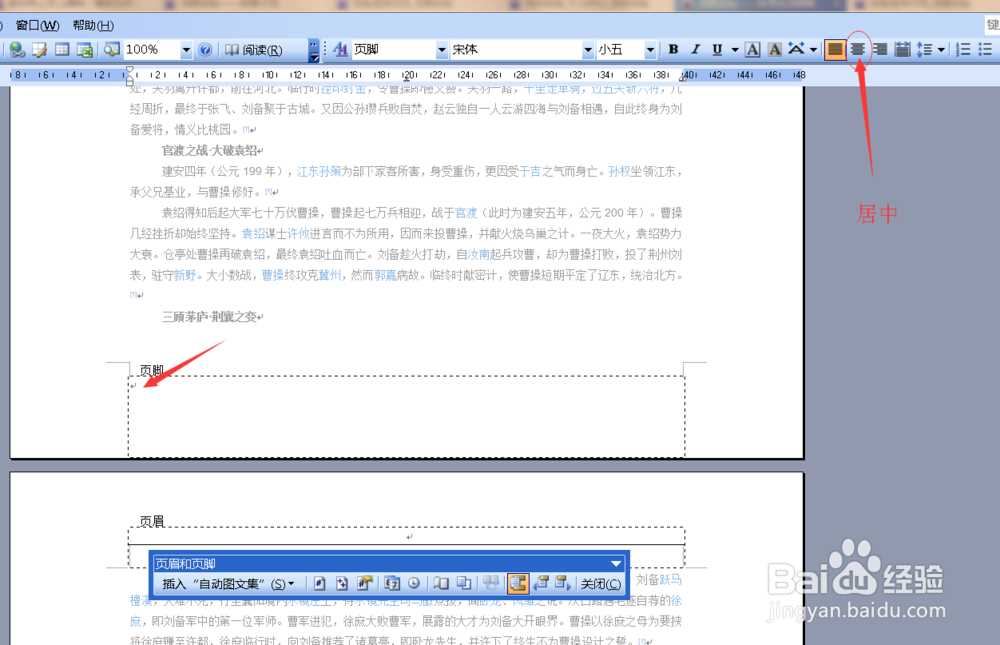This screenshot has height=645, width=1000.
Task: Expand the 插入自动图文集 dropdown
Action: (x=289, y=583)
